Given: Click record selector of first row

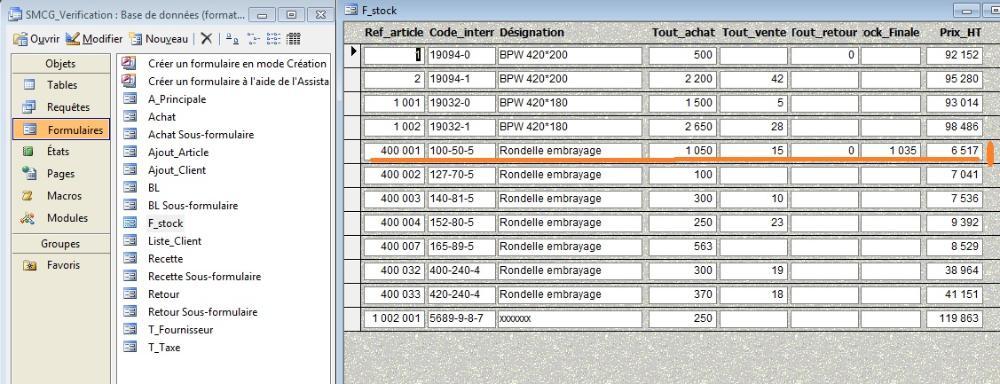Looking at the screenshot, I should (x=352, y=55).
